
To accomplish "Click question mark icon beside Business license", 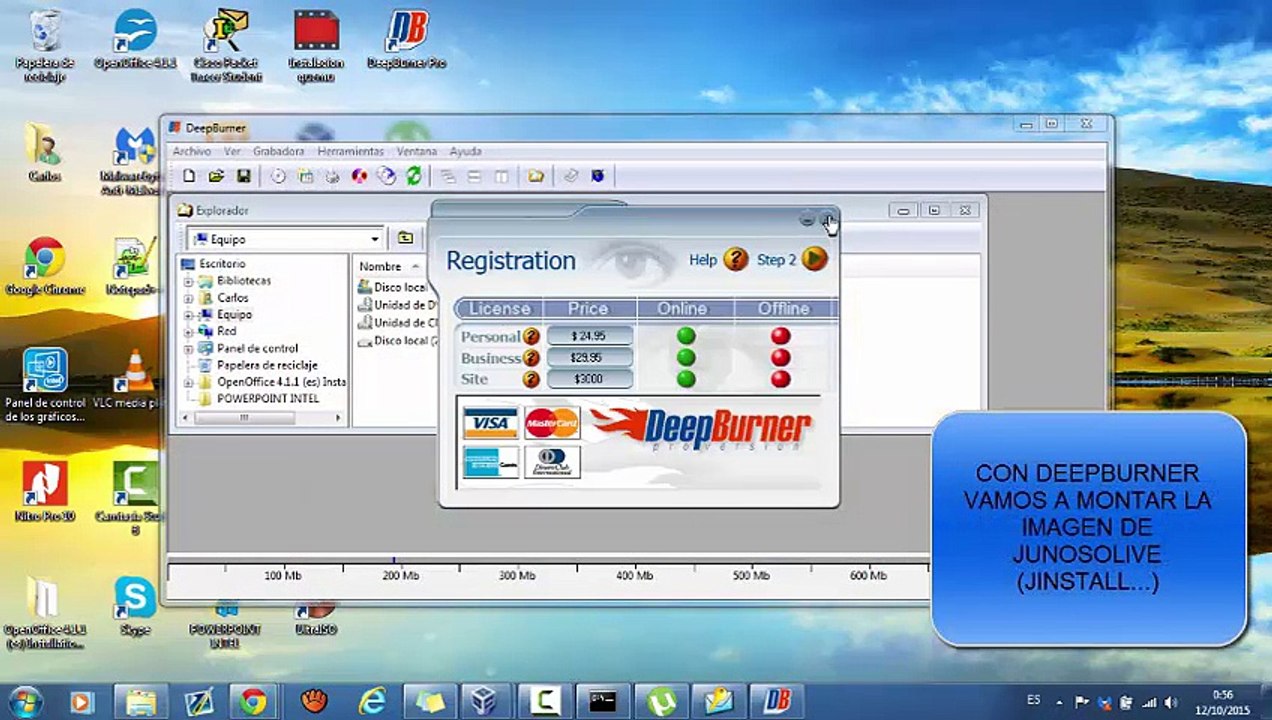I will [x=531, y=358].
